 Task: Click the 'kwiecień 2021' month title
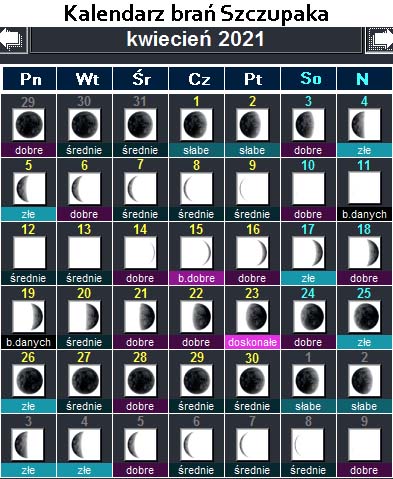point(196,39)
